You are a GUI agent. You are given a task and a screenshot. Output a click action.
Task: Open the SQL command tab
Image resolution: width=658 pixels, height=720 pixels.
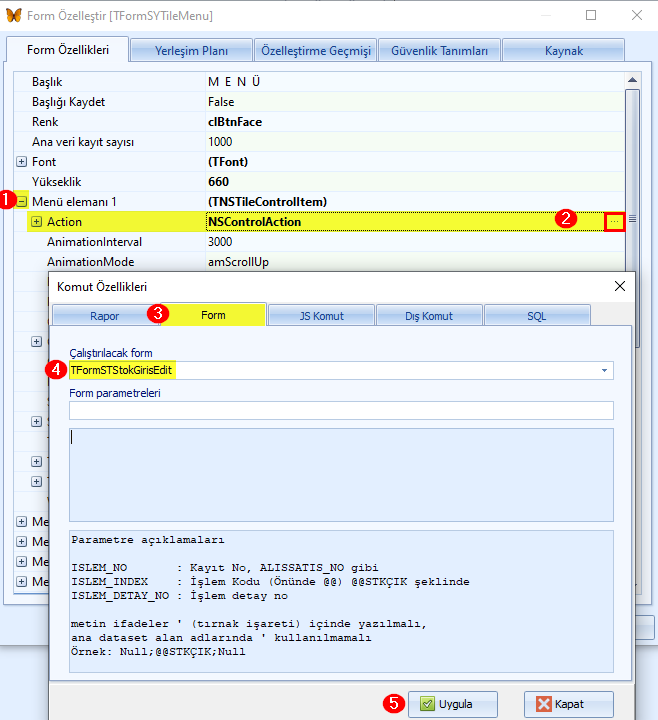click(x=537, y=315)
